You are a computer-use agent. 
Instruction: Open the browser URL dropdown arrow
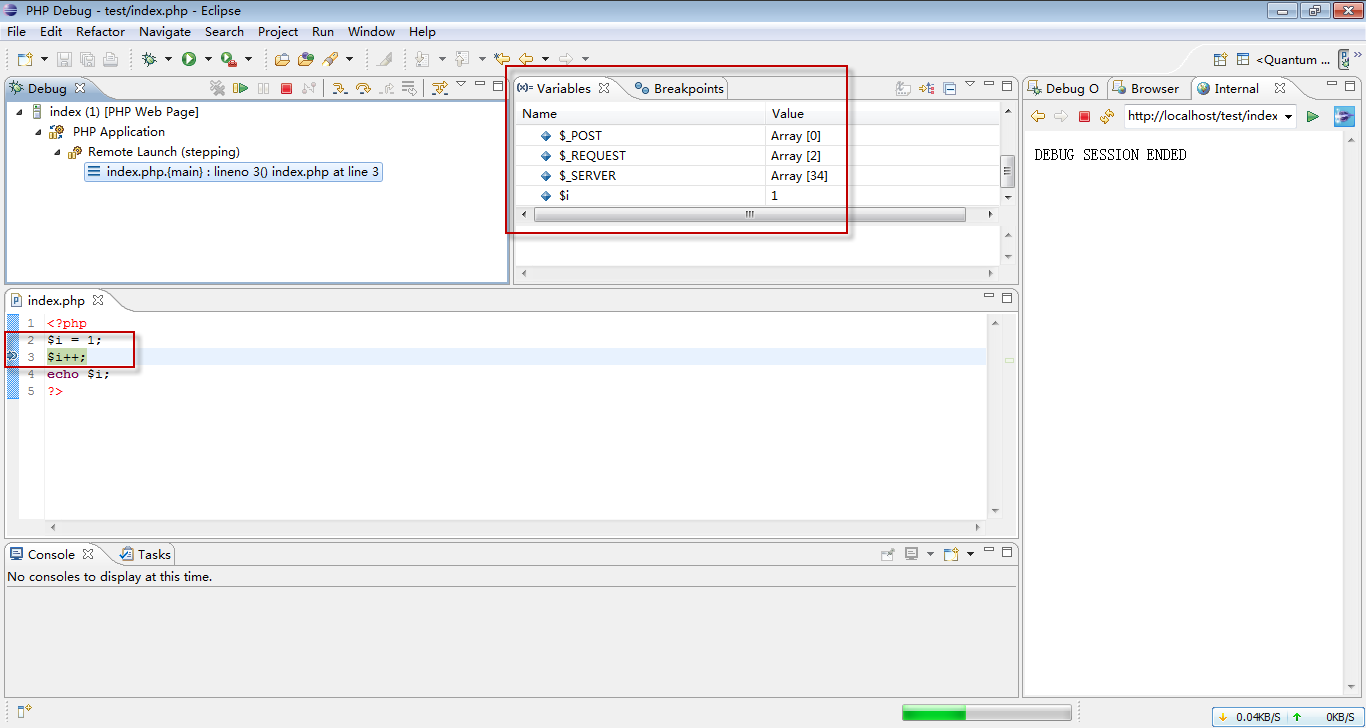pyautogui.click(x=1288, y=117)
